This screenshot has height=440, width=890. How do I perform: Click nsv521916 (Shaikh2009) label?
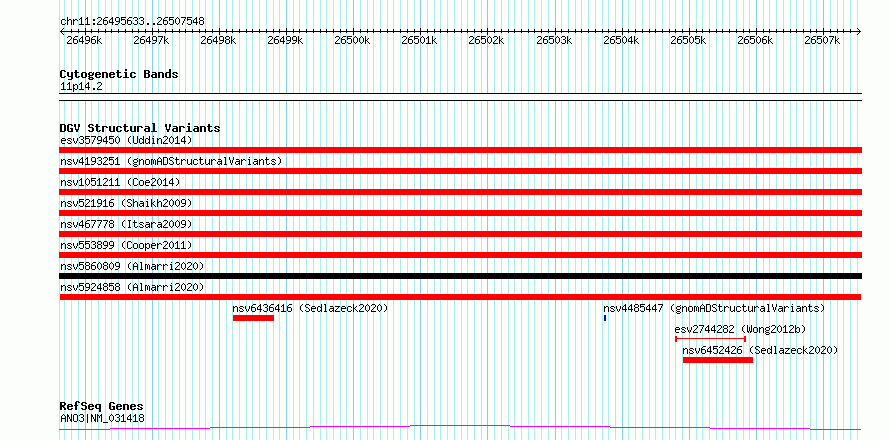point(126,203)
